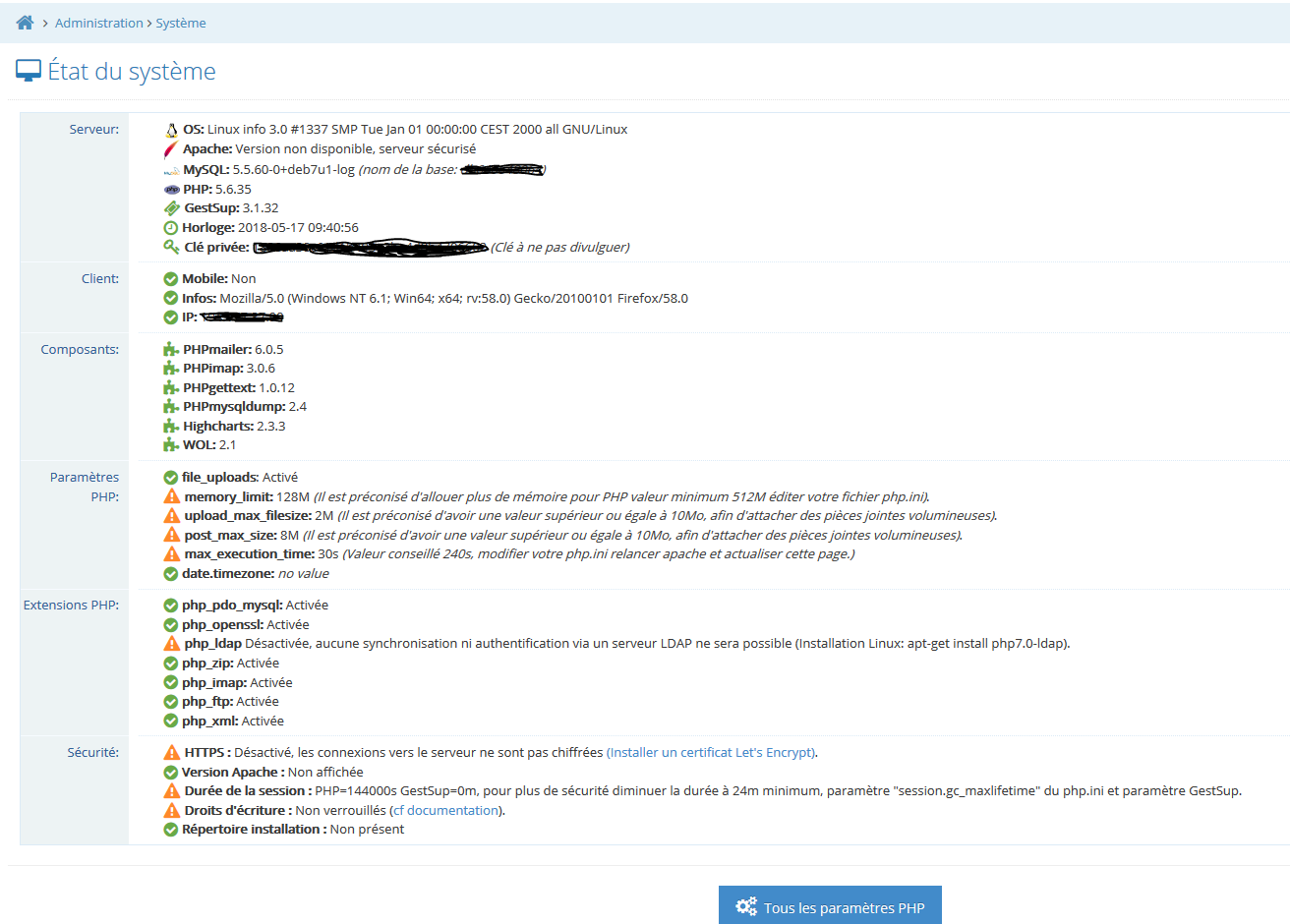Click the check icon beside php_imap
This screenshot has width=1290, height=924.
[x=170, y=683]
